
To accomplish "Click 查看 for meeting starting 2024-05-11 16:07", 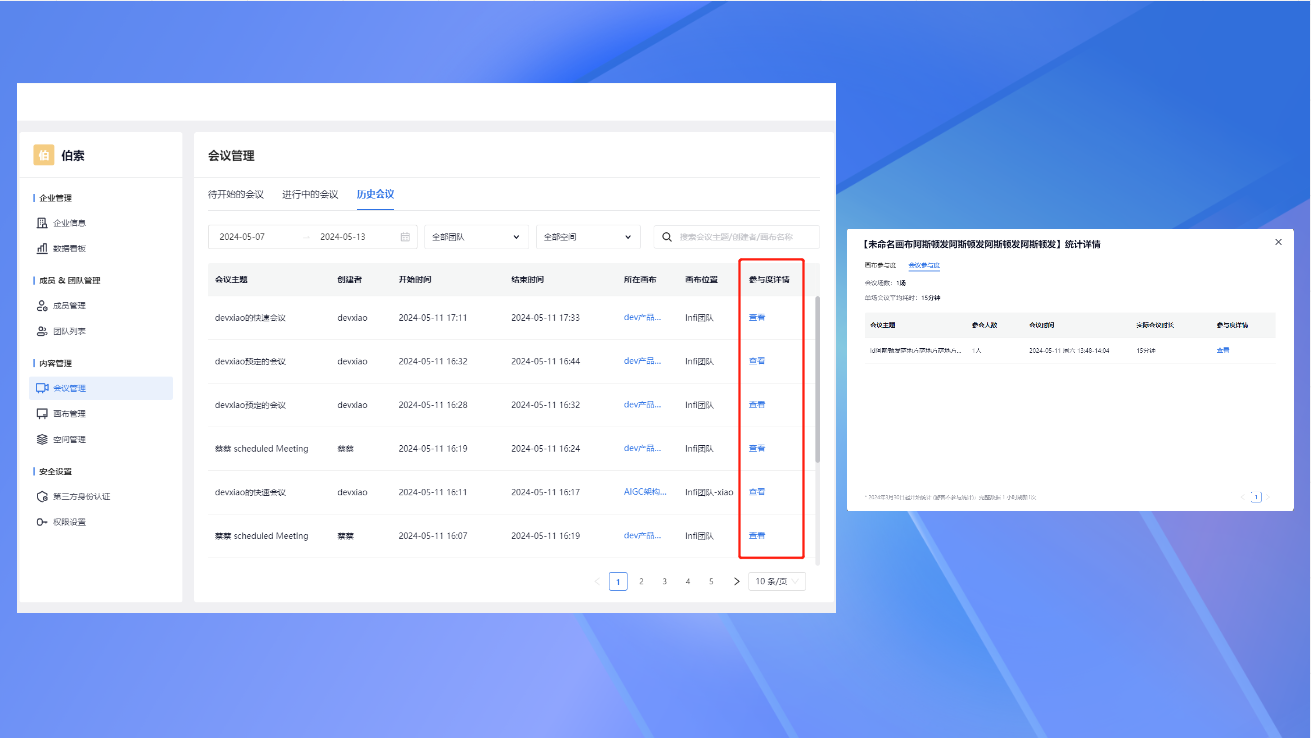I will [x=757, y=536].
